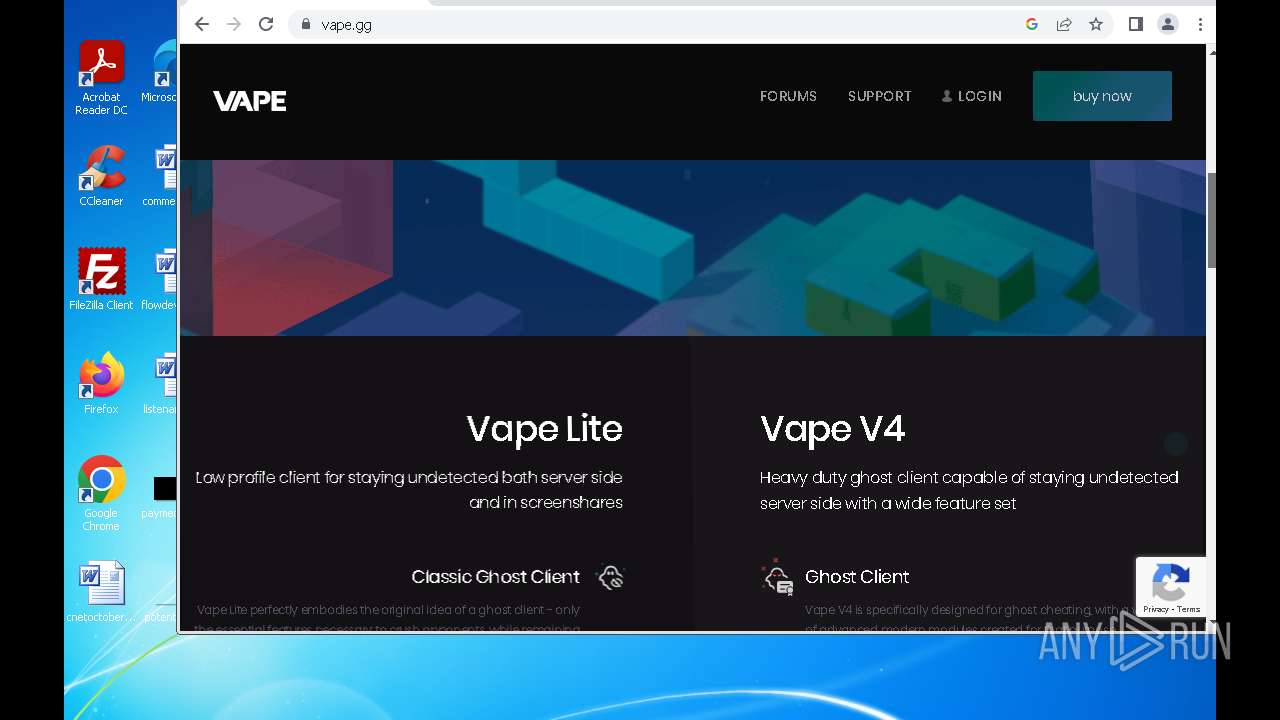
Task: Go back with the browser back arrow
Action: click(202, 24)
